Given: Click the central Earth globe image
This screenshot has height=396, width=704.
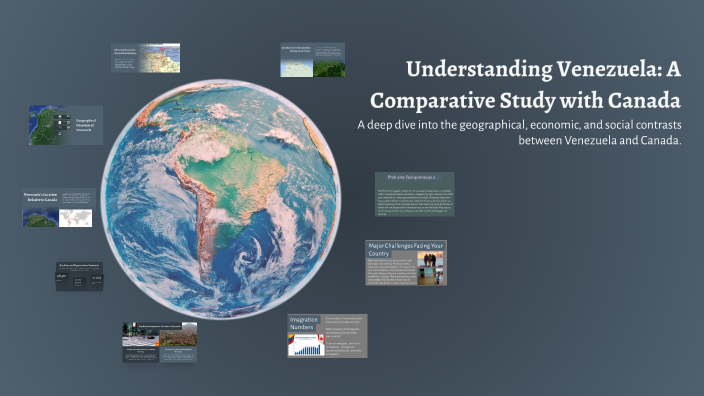Looking at the screenshot, I should 220,199.
